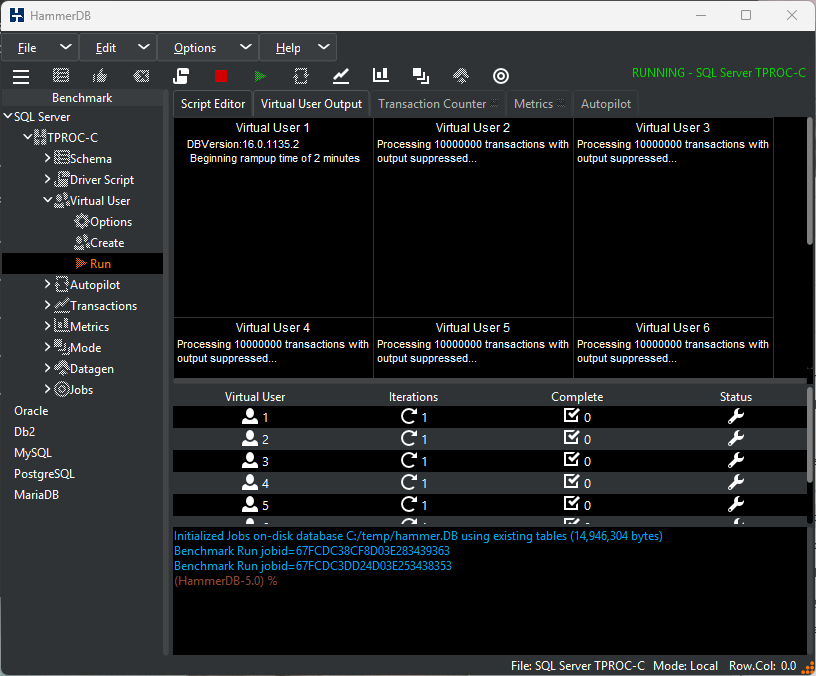Click the Datagen pyramid toolbar icon
The height and width of the screenshot is (676, 816).
pyautogui.click(x=461, y=76)
